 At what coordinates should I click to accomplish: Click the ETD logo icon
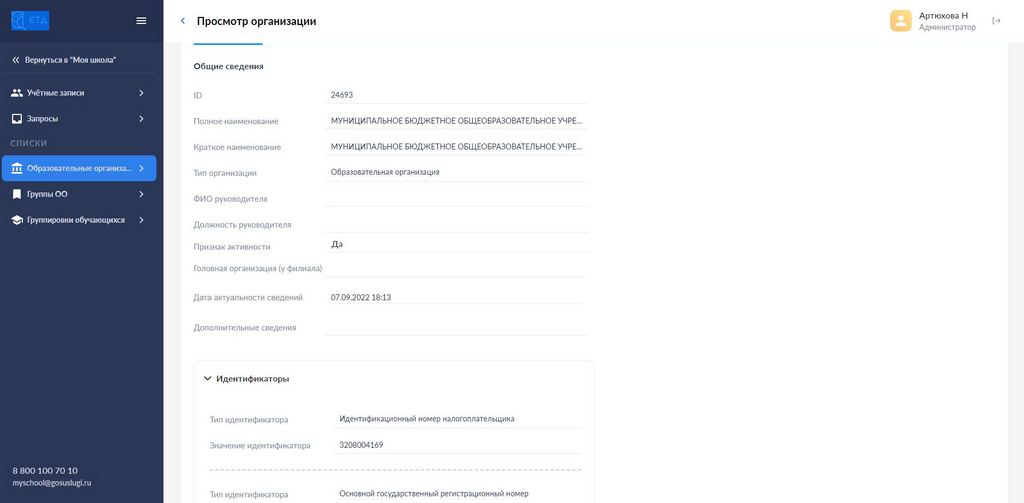coord(30,21)
